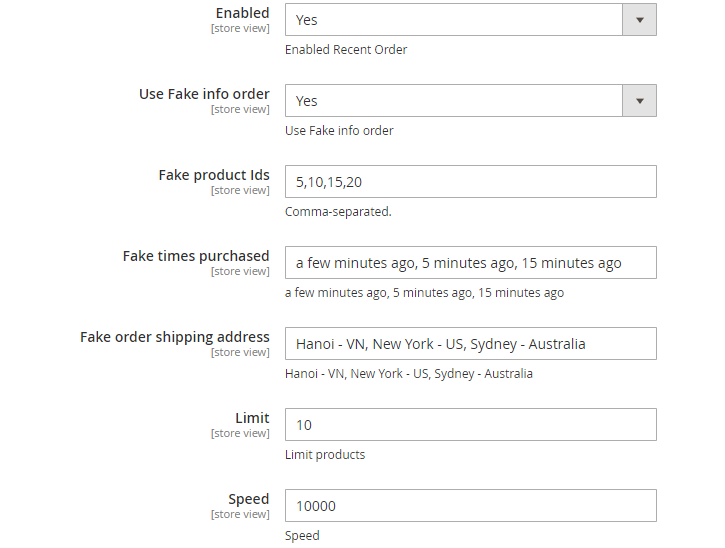This screenshot has height=548, width=725.
Task: Click the bold Fake order shipping address label
Action: point(175,337)
